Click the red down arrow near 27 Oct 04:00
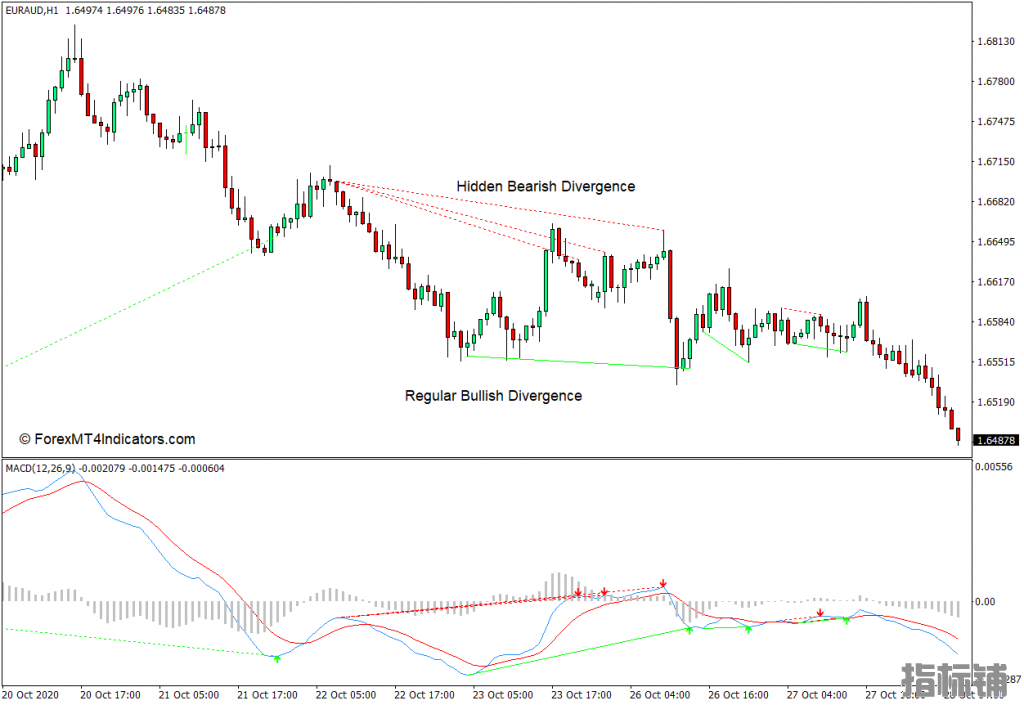1024x705 pixels. 820,612
